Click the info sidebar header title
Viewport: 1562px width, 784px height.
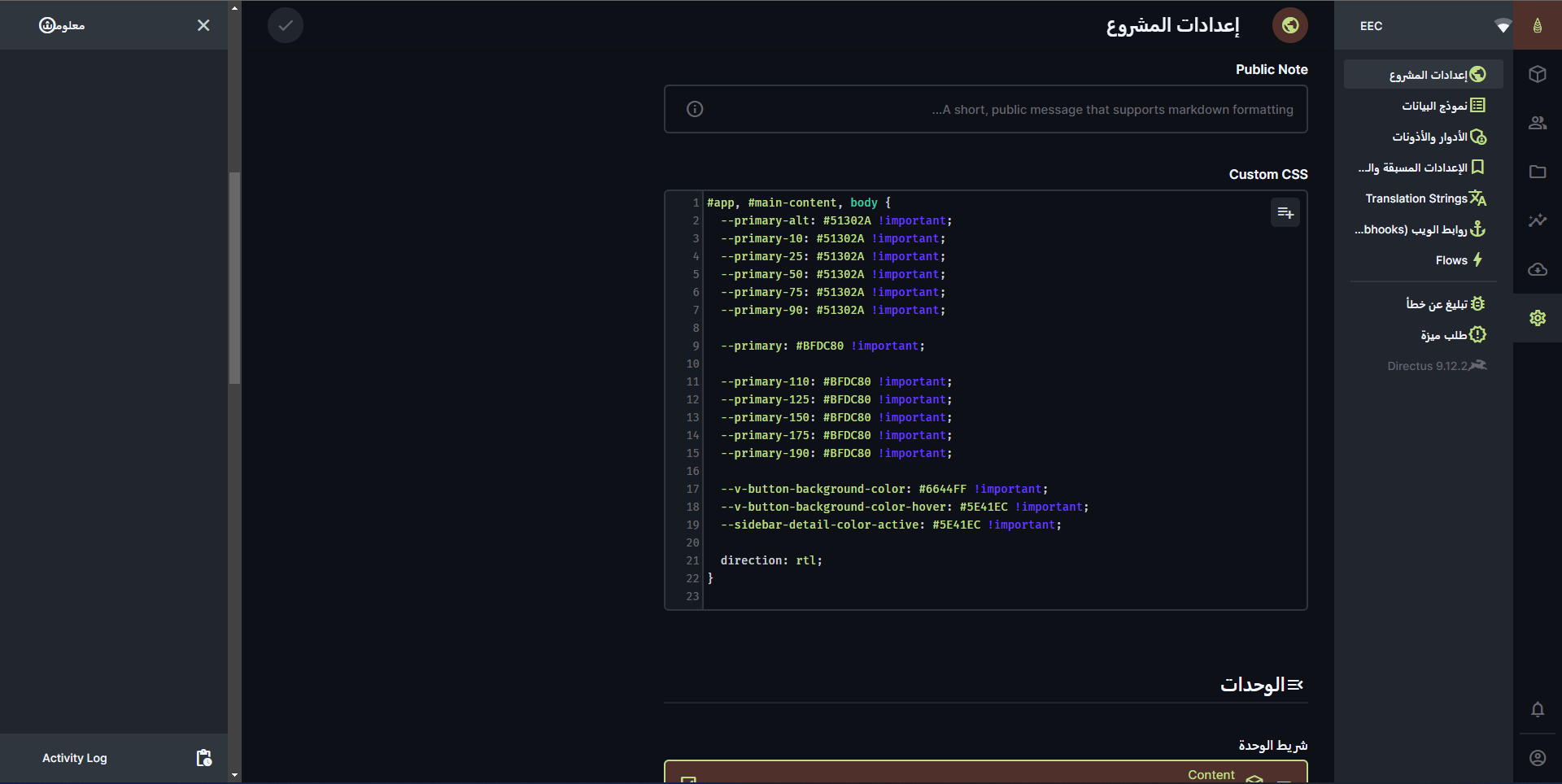click(x=62, y=25)
